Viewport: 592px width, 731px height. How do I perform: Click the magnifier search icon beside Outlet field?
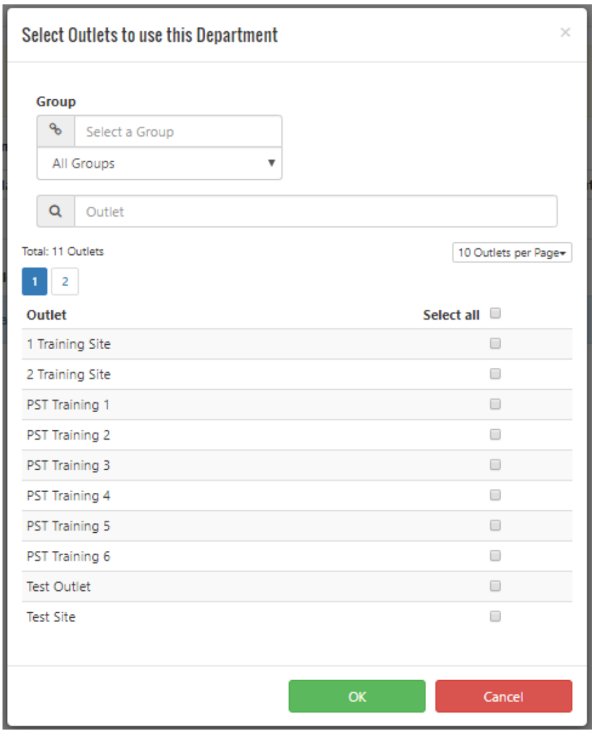tap(55, 211)
